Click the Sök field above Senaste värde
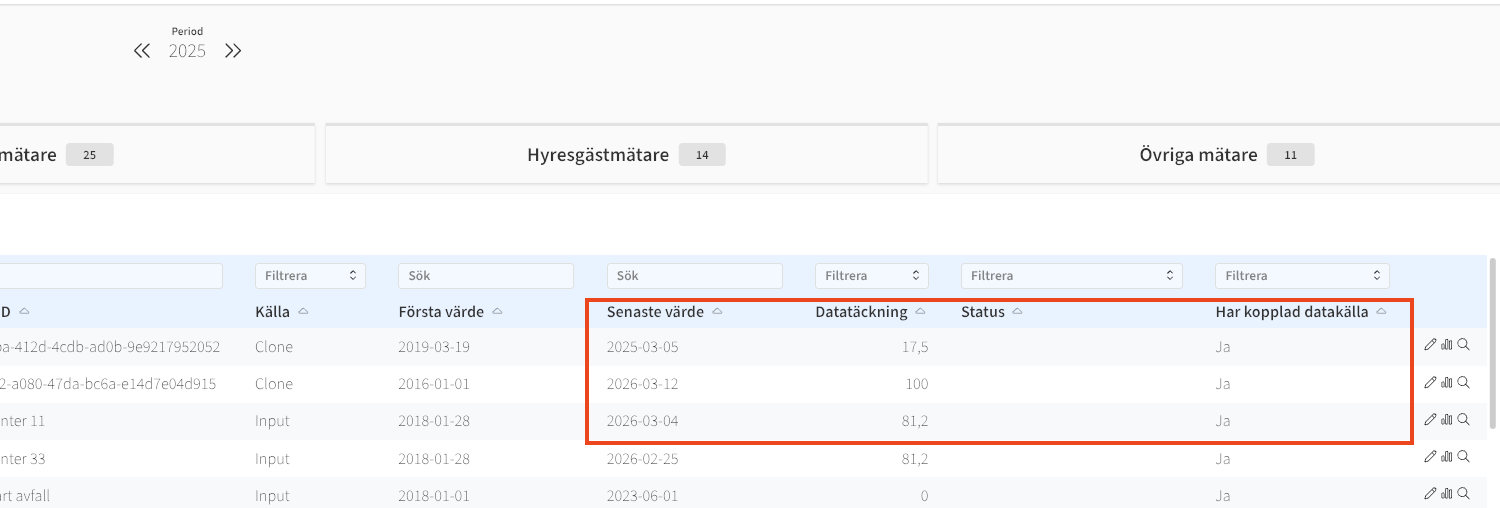Image resolution: width=1500 pixels, height=508 pixels. pyautogui.click(x=694, y=275)
